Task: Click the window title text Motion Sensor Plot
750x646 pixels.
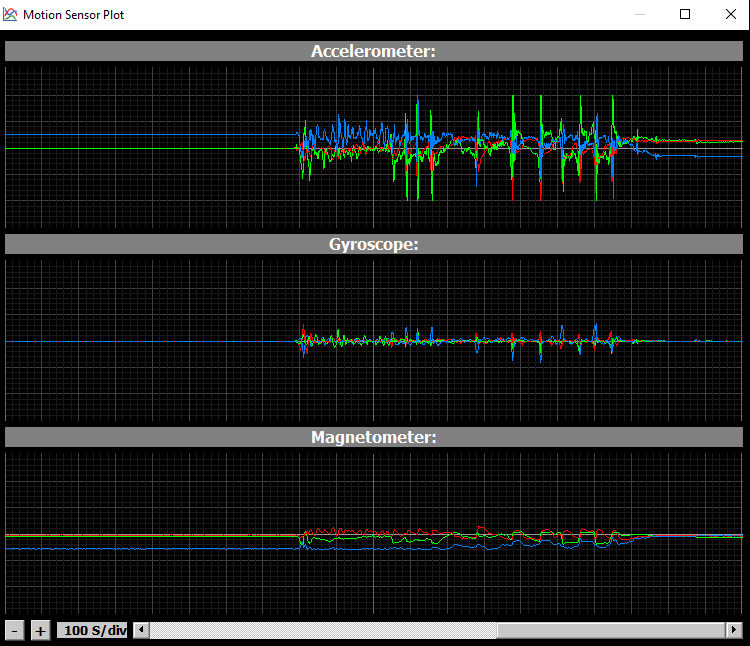Action: click(x=74, y=15)
